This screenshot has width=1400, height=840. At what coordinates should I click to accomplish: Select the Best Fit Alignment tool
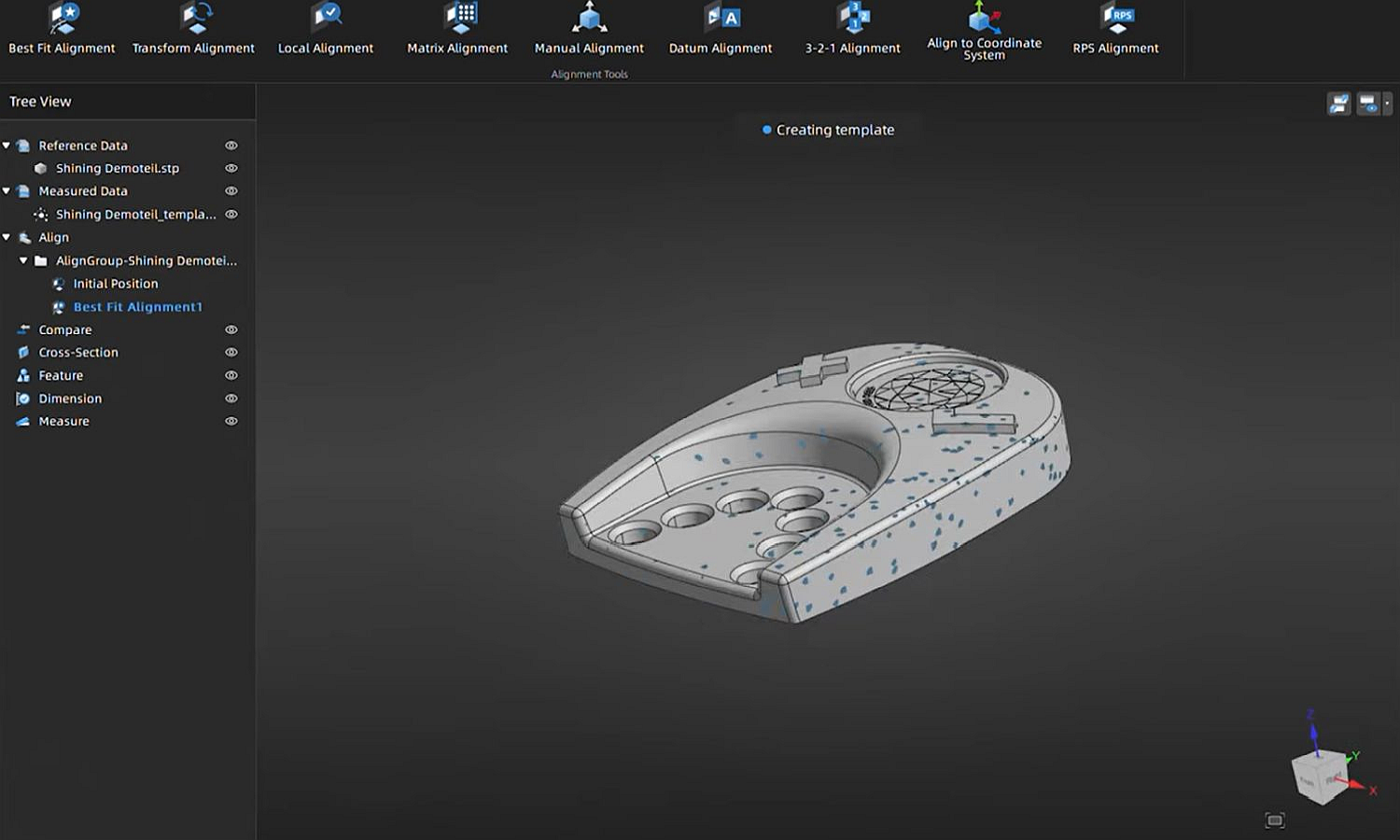[x=61, y=28]
